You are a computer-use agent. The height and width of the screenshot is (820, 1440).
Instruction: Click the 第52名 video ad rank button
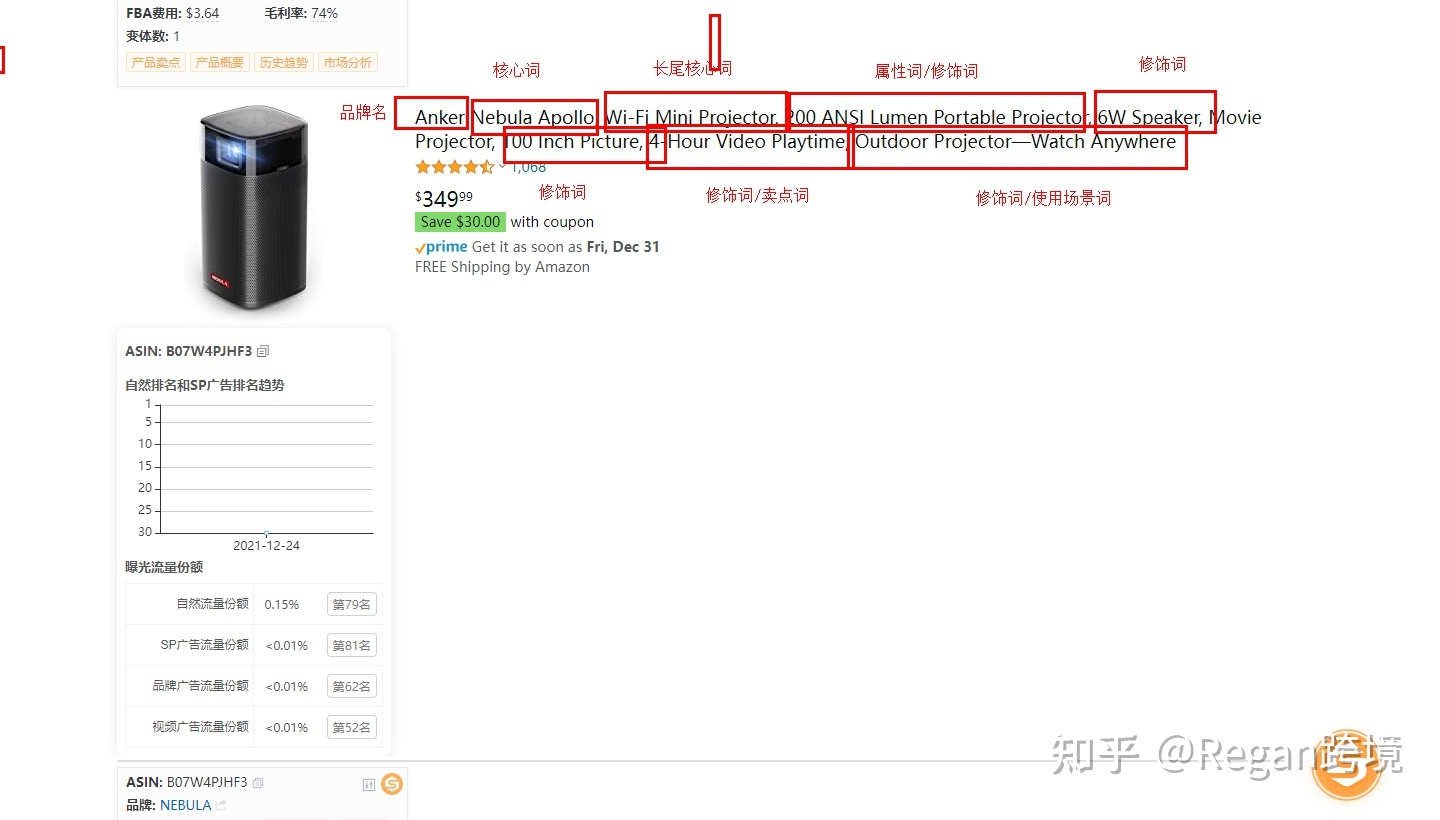(x=351, y=727)
